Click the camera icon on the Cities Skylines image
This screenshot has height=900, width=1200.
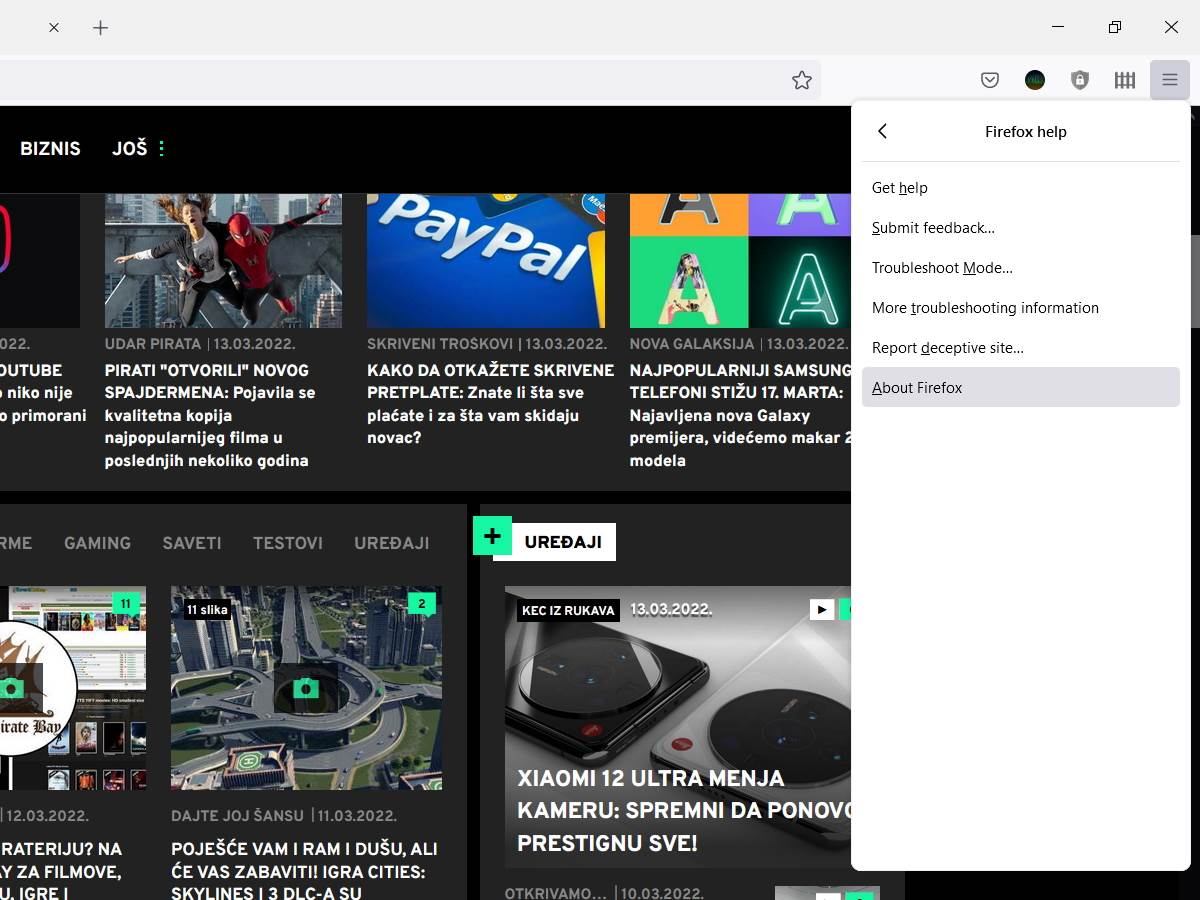[x=306, y=688]
